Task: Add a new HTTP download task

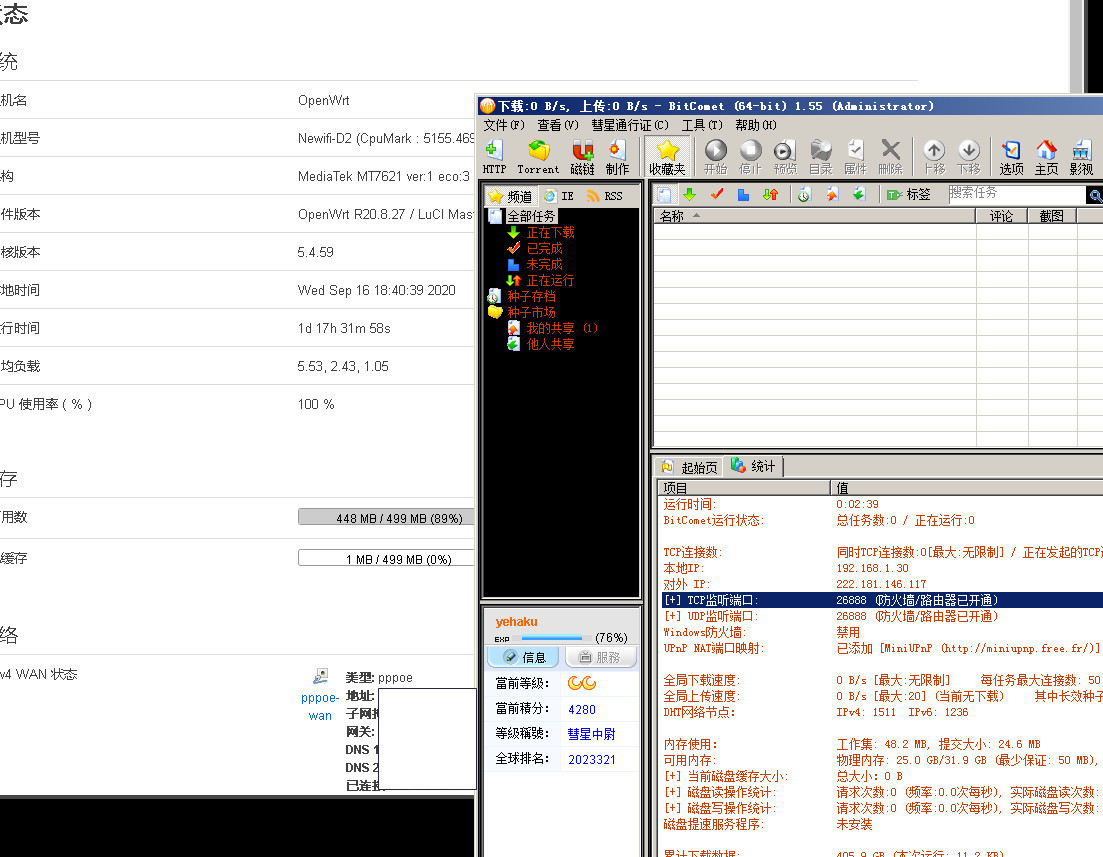Action: [x=494, y=156]
